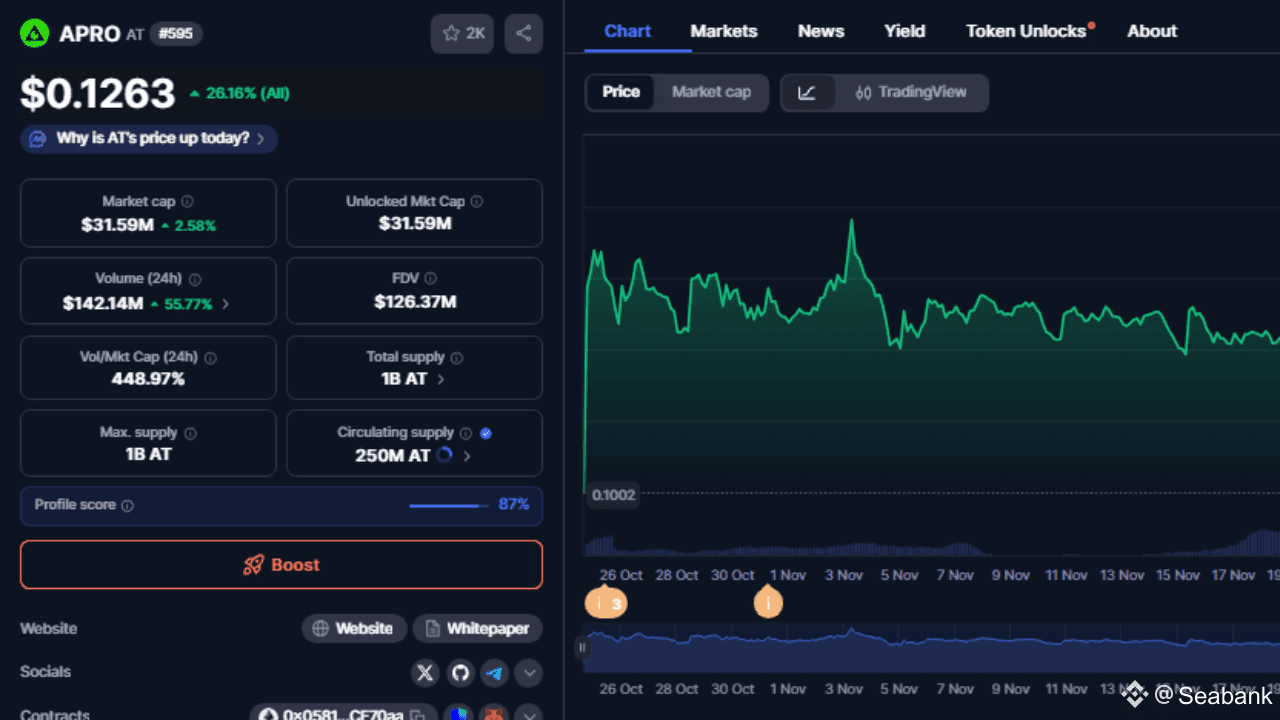Open the GitHub social link
Screen dimensions: 1280x720
click(460, 673)
